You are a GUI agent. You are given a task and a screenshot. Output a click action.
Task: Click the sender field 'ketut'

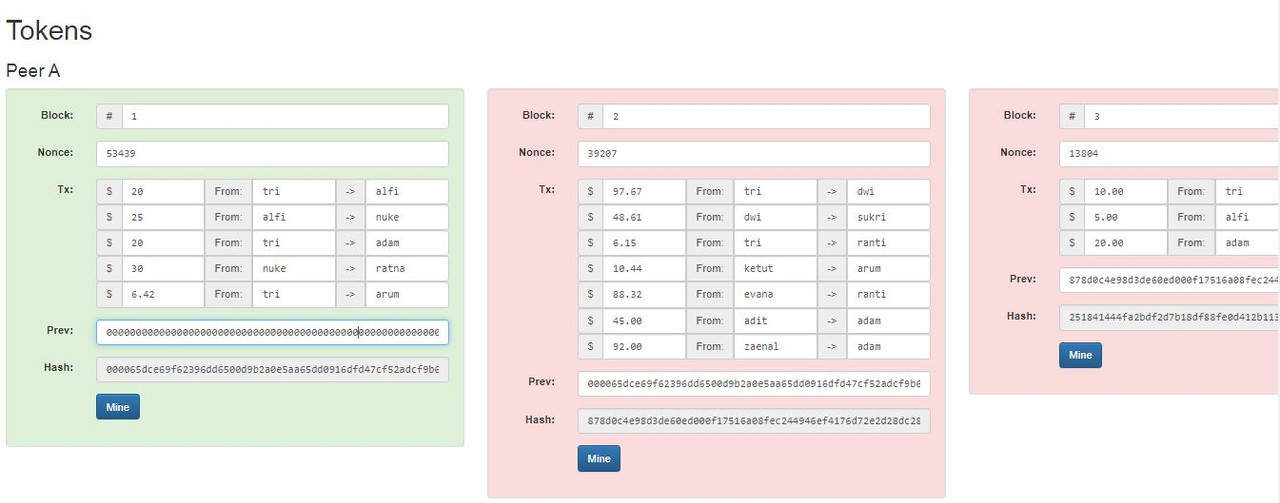click(x=775, y=268)
